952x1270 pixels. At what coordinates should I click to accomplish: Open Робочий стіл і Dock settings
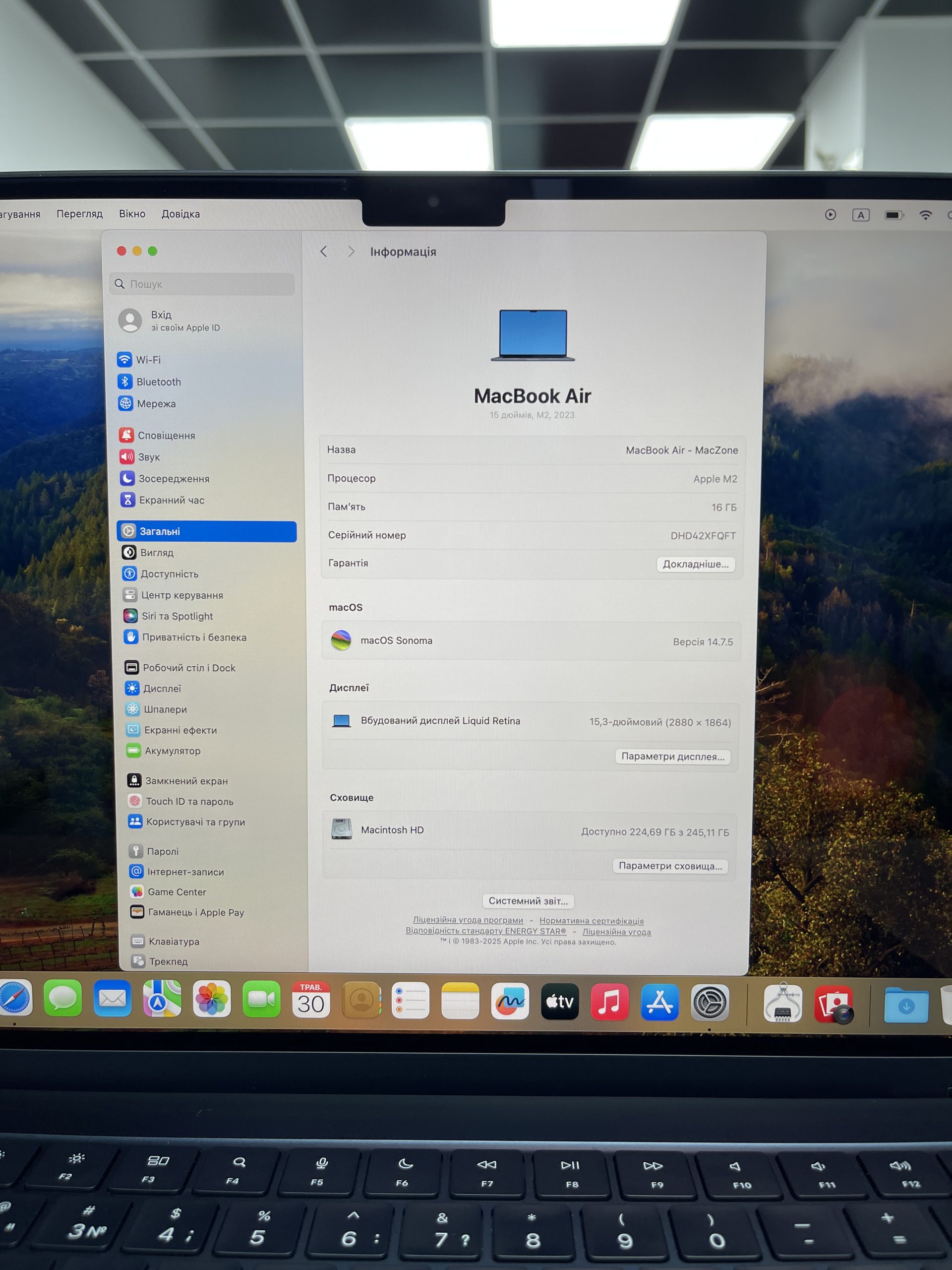(180, 668)
